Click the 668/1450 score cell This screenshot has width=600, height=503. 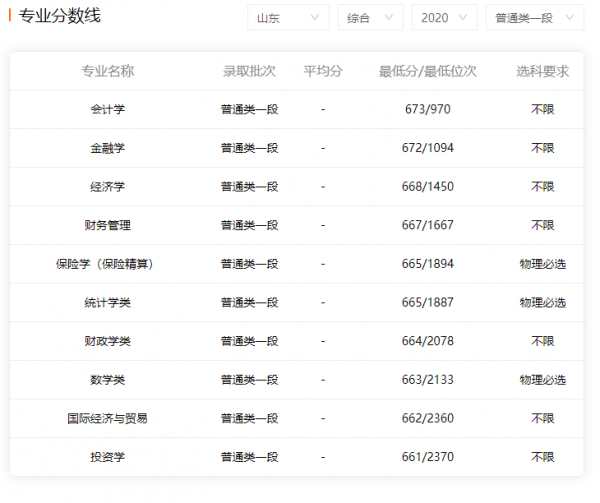click(427, 187)
